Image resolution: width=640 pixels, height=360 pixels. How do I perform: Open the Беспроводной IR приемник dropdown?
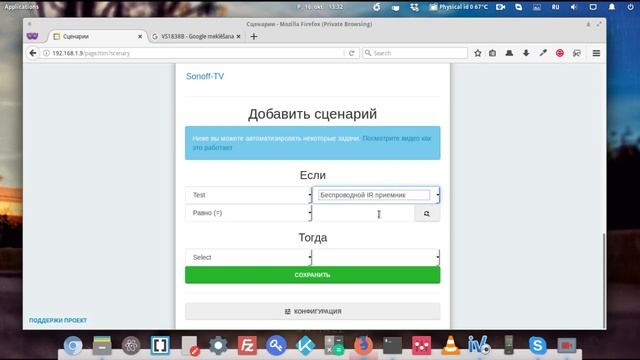click(x=376, y=195)
